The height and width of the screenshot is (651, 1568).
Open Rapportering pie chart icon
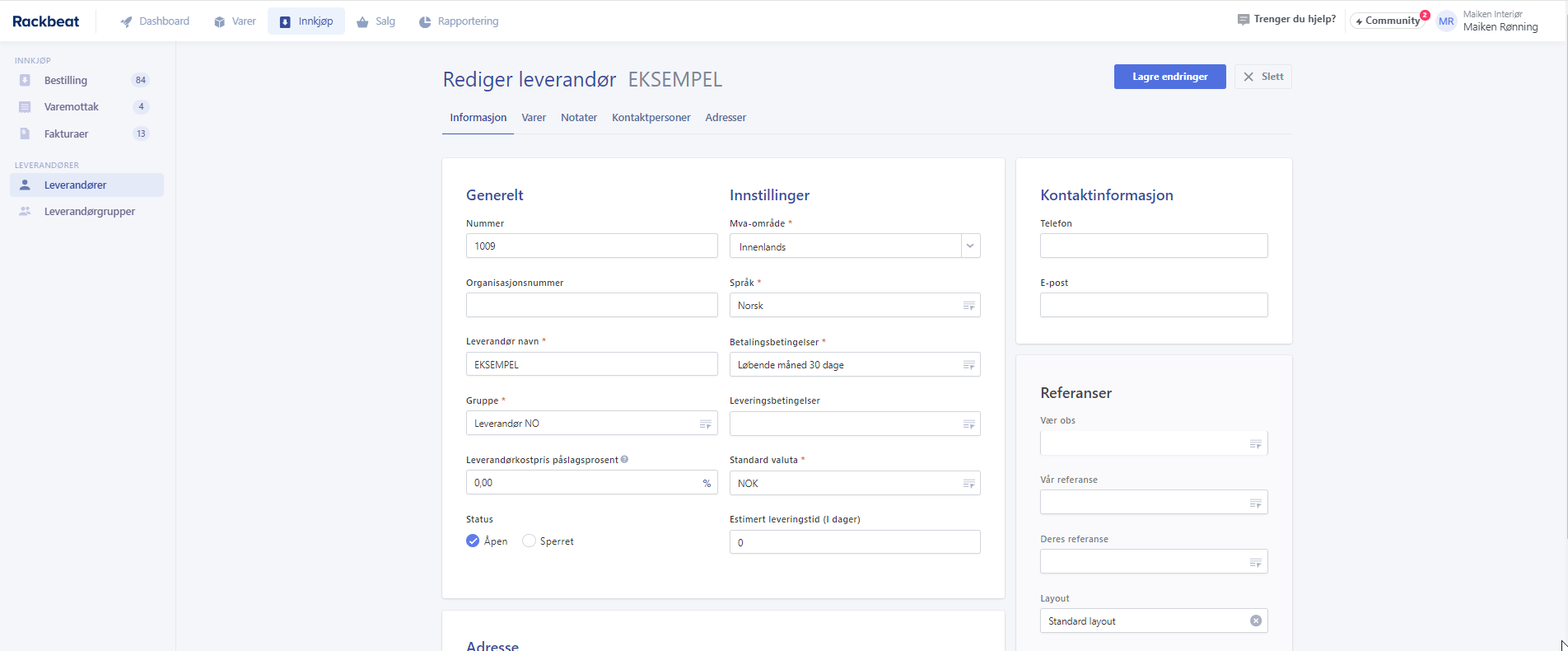click(x=425, y=21)
